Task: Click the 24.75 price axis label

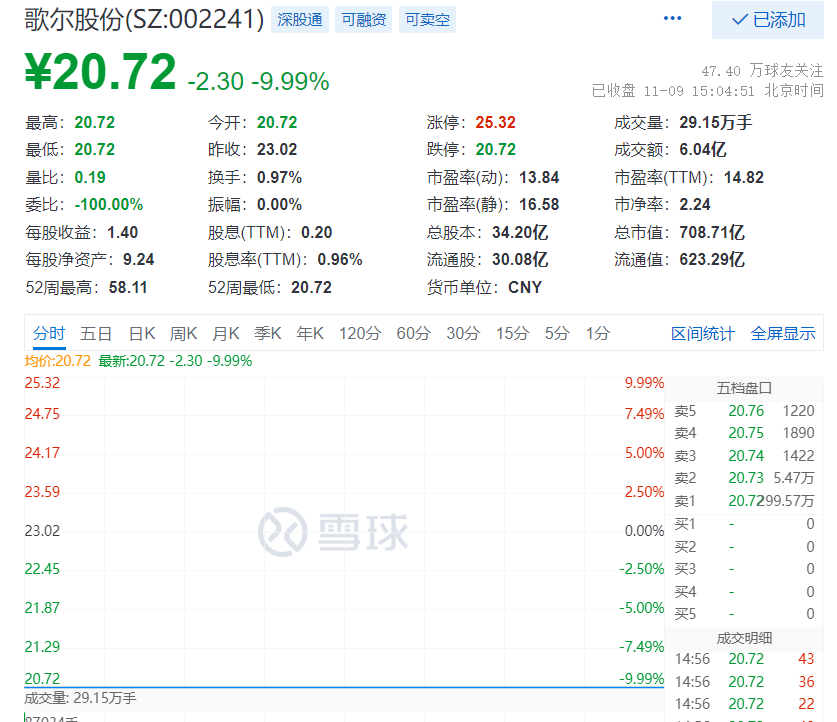Action: click(42, 414)
